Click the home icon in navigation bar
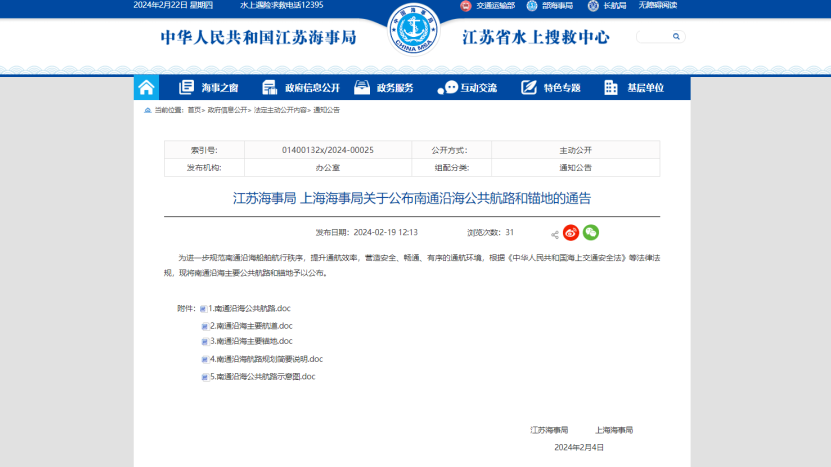This screenshot has height=467, width=831. point(146,87)
